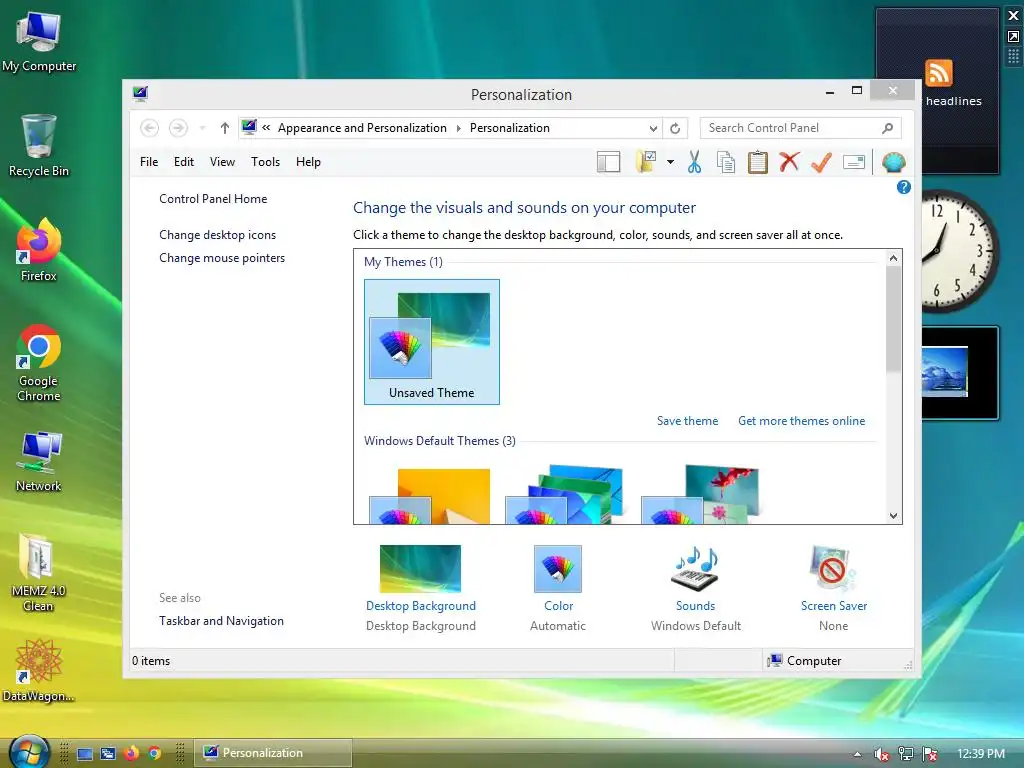The image size is (1024, 768).
Task: Click the RSS headlines gadget icon
Action: (x=938, y=72)
